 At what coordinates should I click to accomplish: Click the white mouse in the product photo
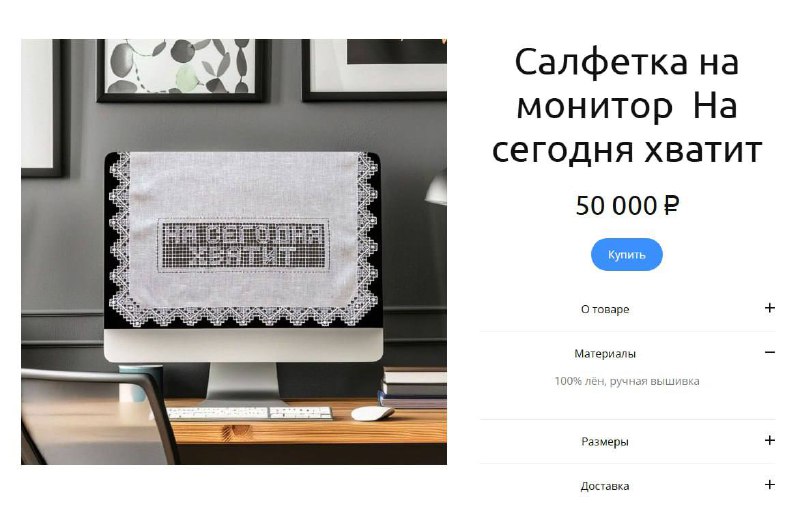pyautogui.click(x=372, y=413)
